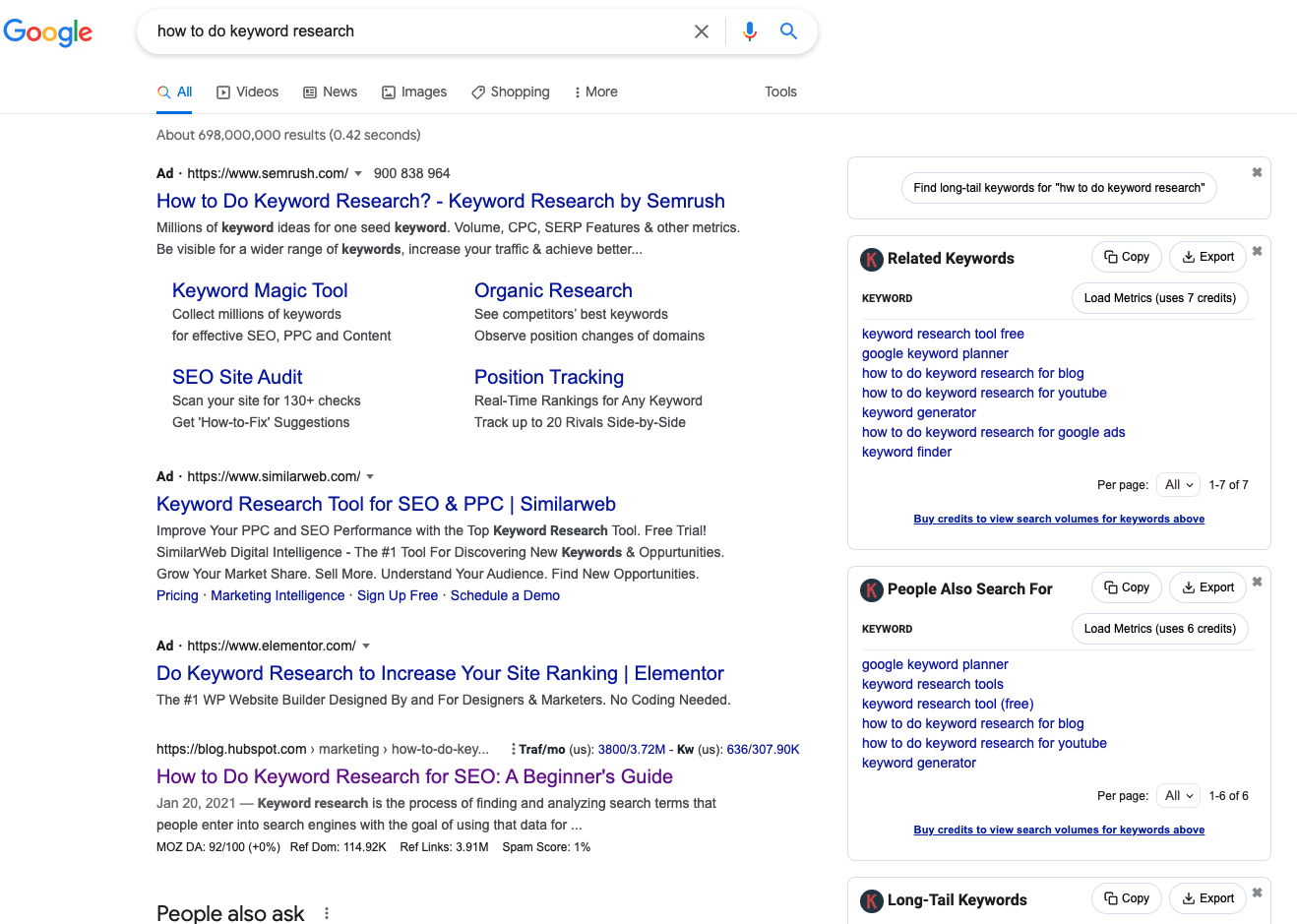
Task: Clear the search query with the X icon
Action: (x=701, y=31)
